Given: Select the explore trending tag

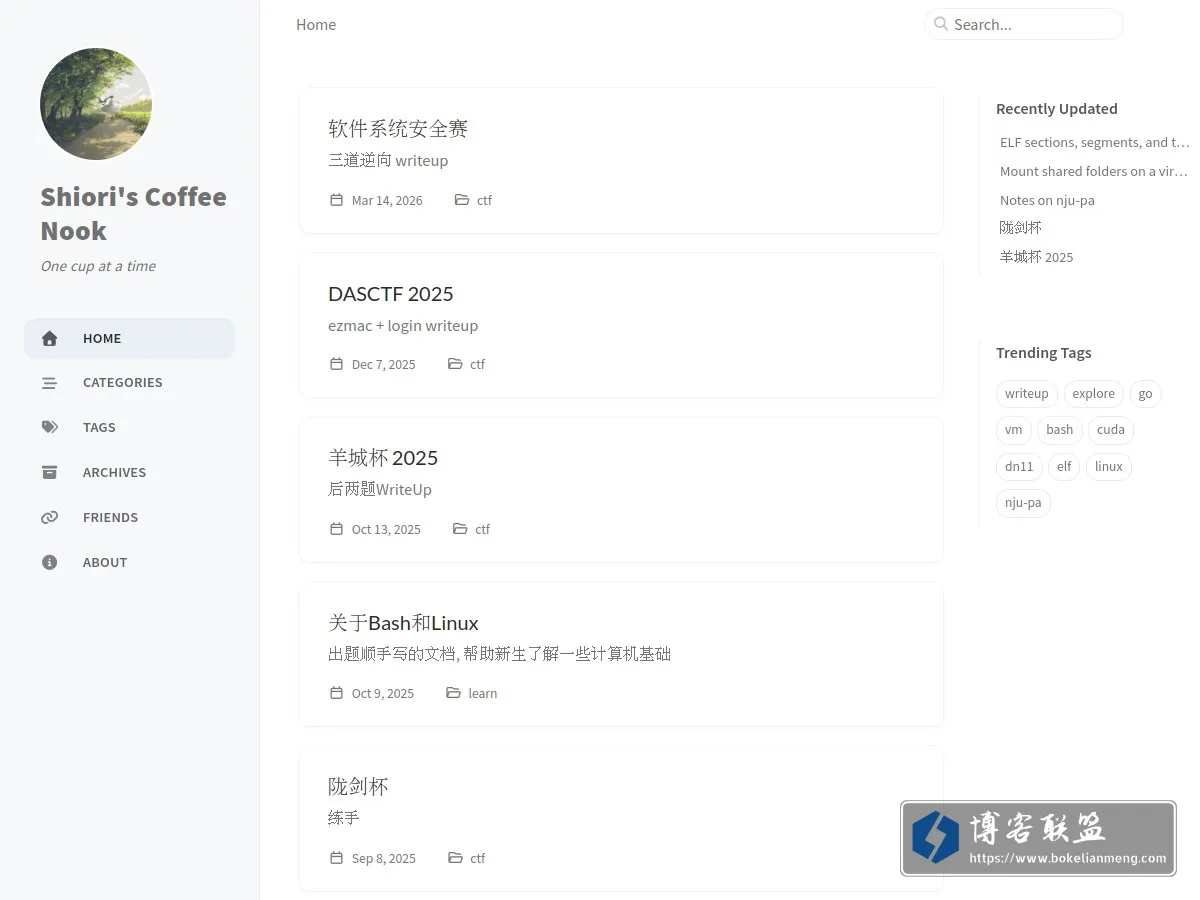Looking at the screenshot, I should coord(1094,394).
